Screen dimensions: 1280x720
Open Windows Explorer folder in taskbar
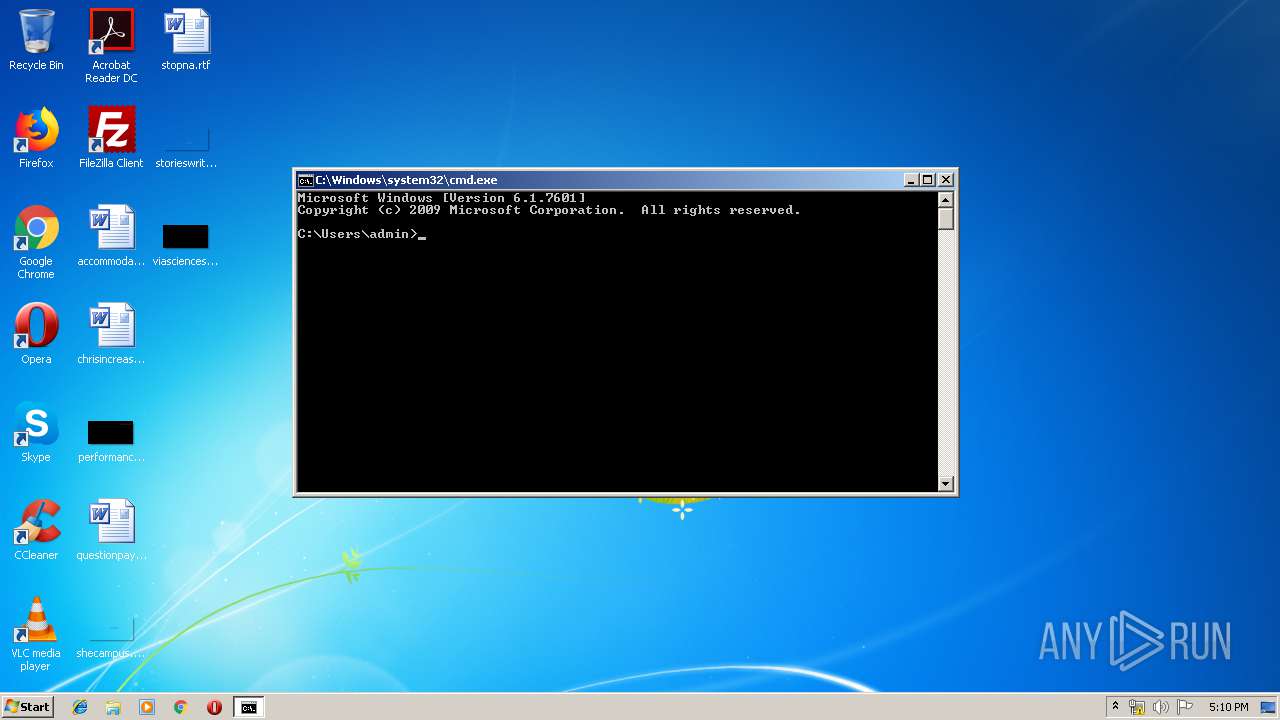coord(113,707)
